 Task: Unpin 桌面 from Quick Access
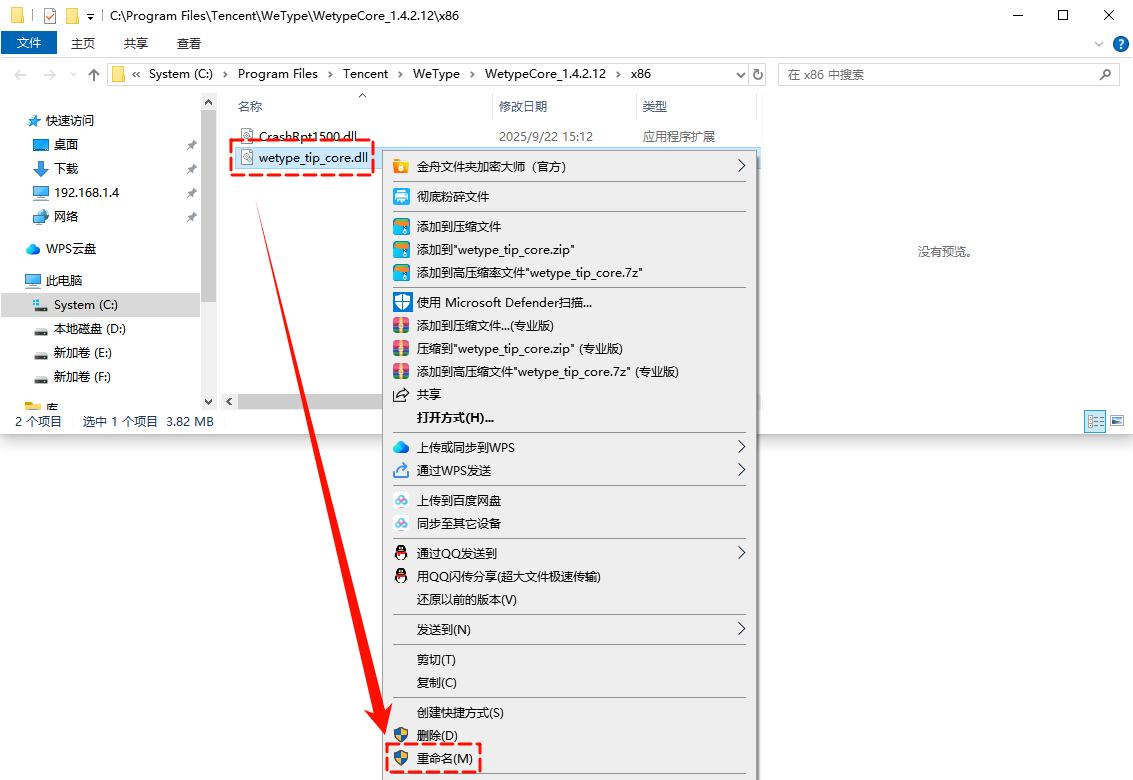(190, 144)
